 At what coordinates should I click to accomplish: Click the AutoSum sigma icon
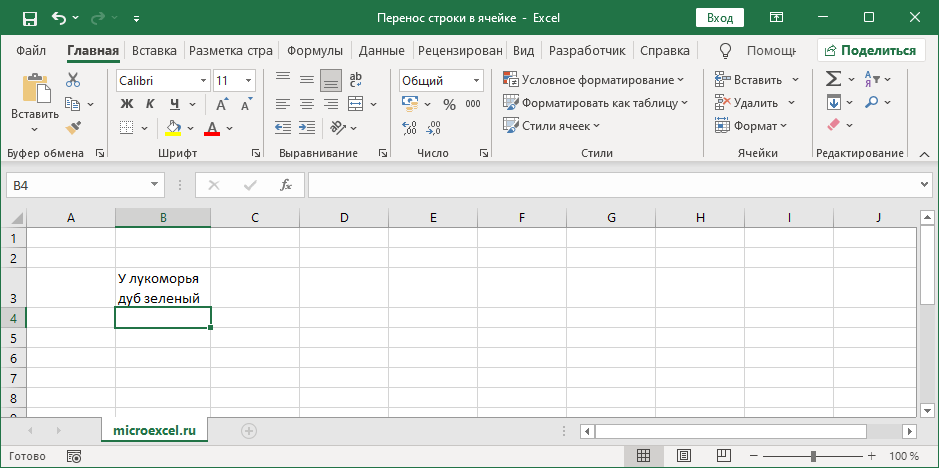833,79
